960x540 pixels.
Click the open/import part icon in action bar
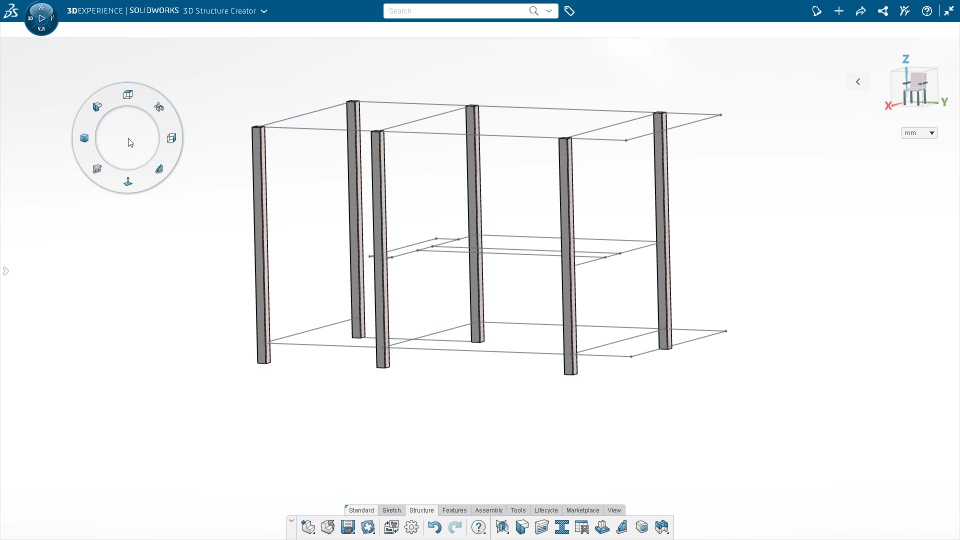point(328,527)
